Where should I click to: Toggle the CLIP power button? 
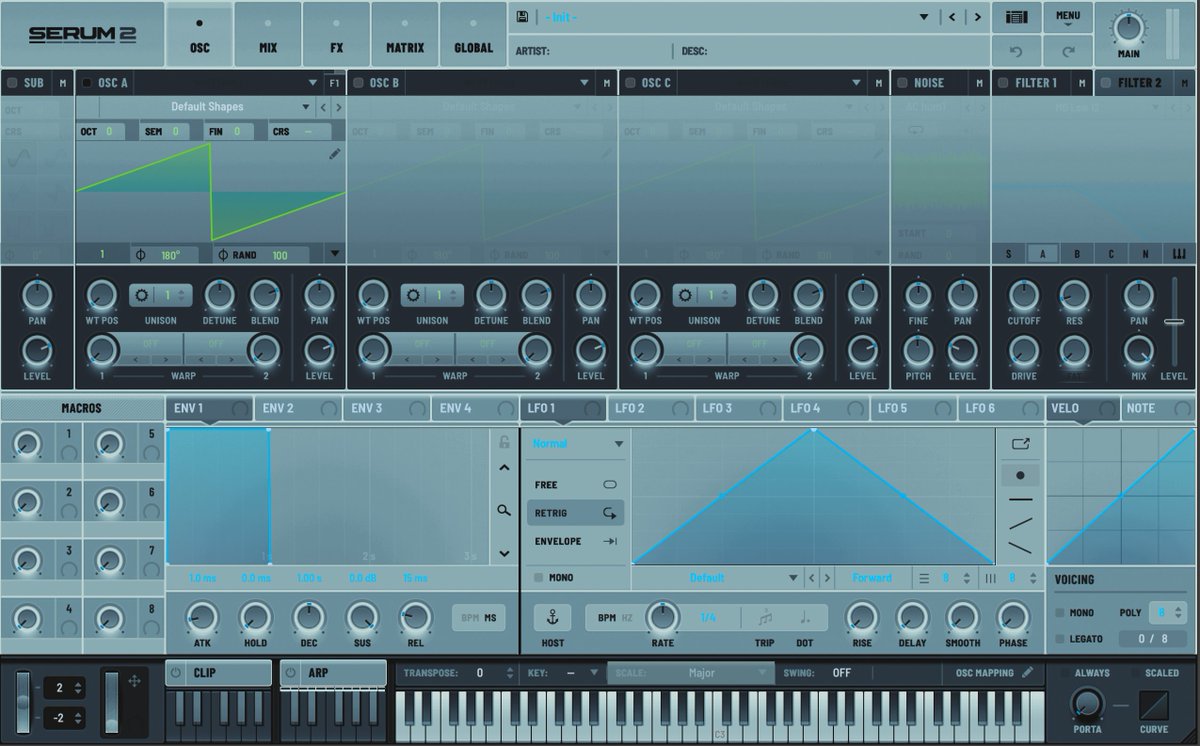(x=176, y=673)
